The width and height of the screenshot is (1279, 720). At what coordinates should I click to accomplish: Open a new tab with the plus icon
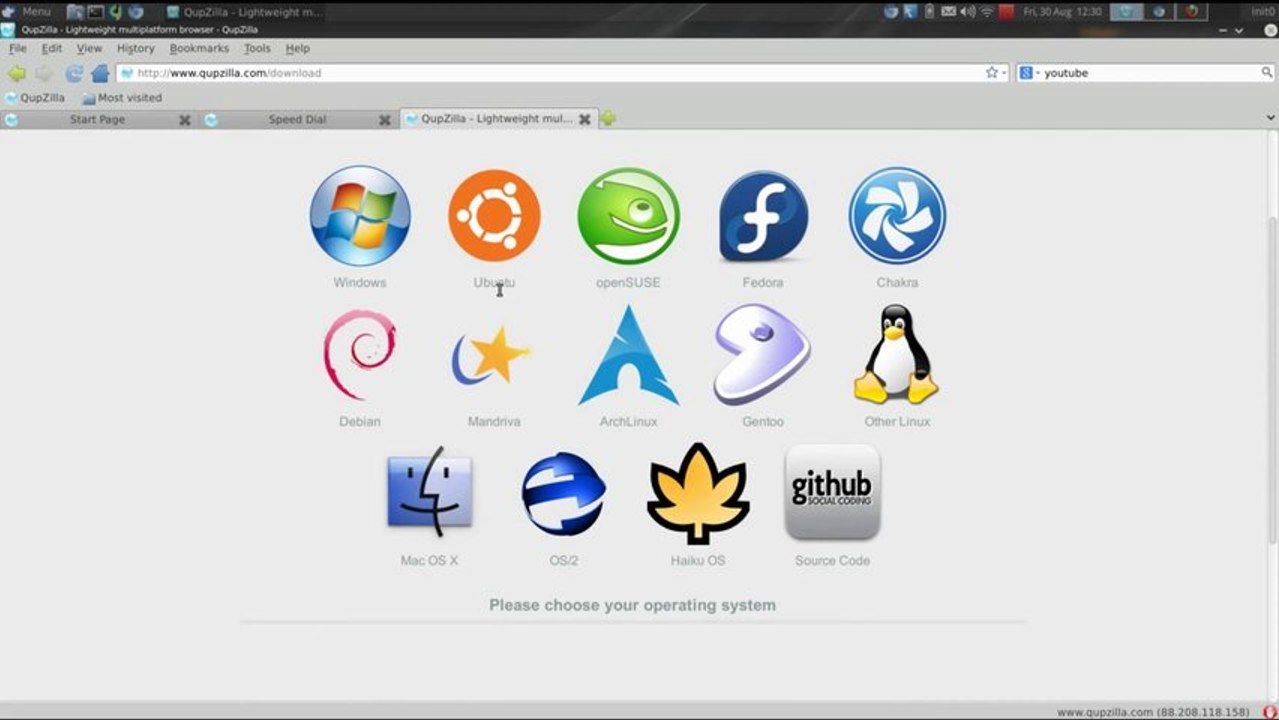608,119
